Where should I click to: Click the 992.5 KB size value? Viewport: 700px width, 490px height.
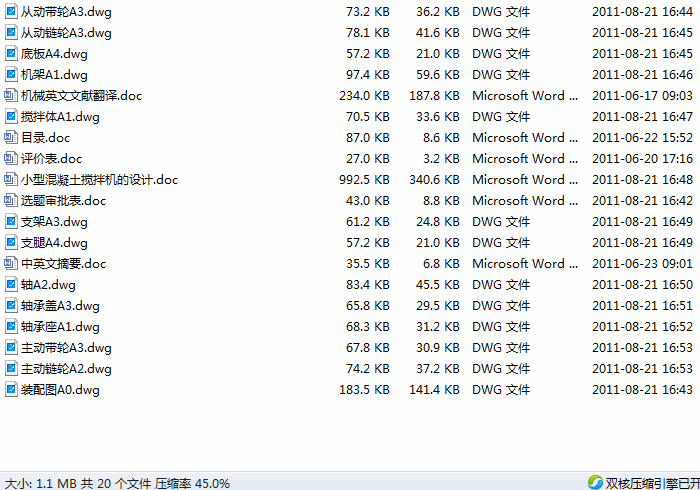[x=364, y=179]
